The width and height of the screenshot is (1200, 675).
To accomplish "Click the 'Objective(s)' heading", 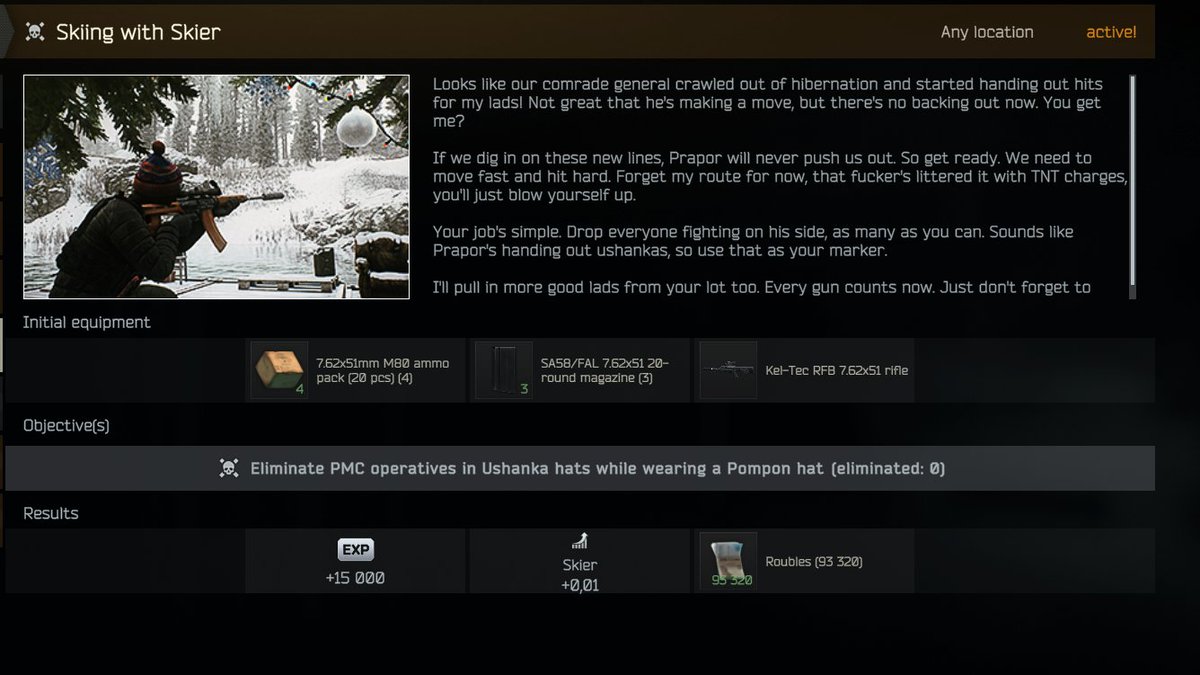I will pyautogui.click(x=66, y=425).
